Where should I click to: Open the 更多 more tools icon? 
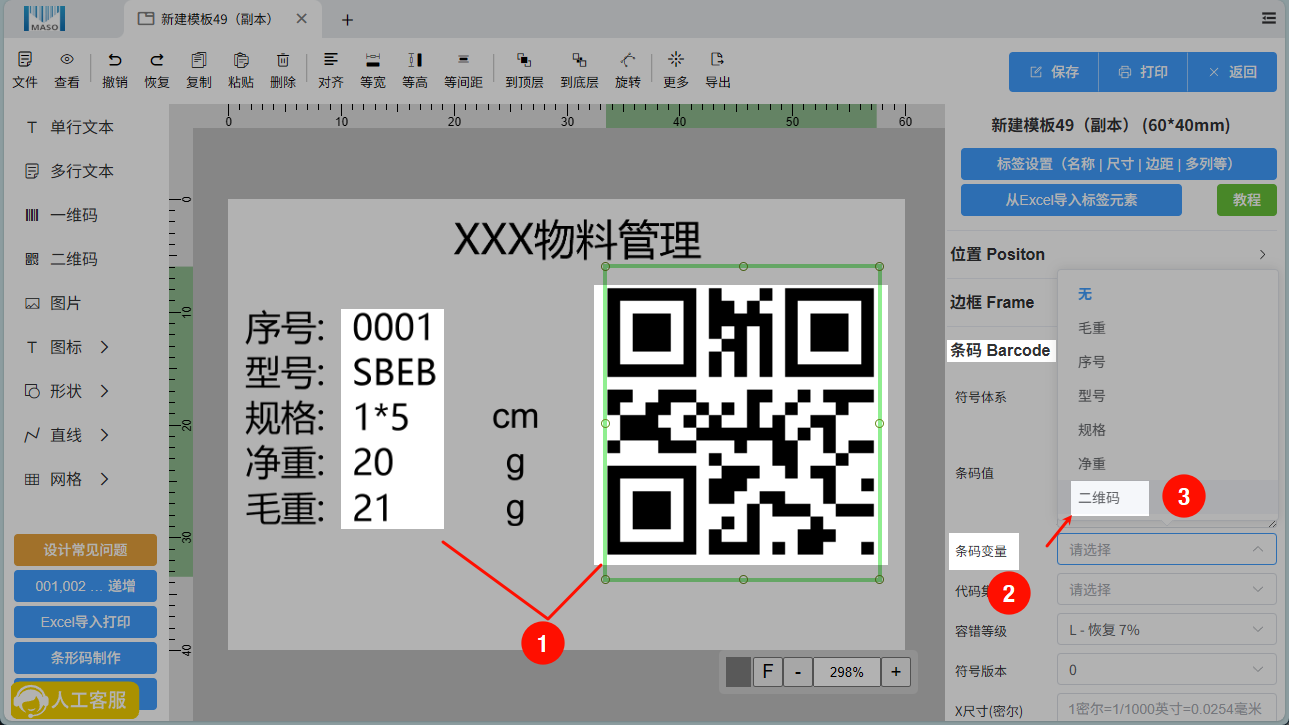tap(676, 60)
